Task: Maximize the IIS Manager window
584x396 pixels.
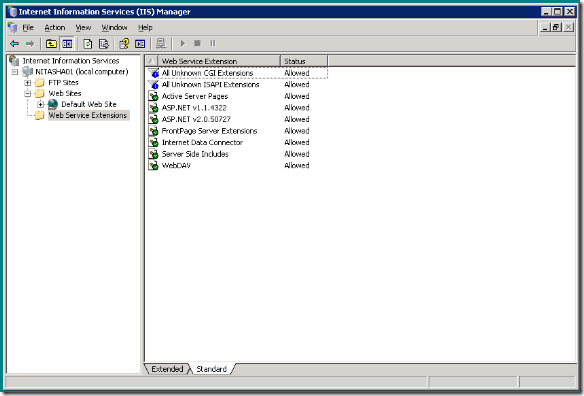Action: [558, 12]
